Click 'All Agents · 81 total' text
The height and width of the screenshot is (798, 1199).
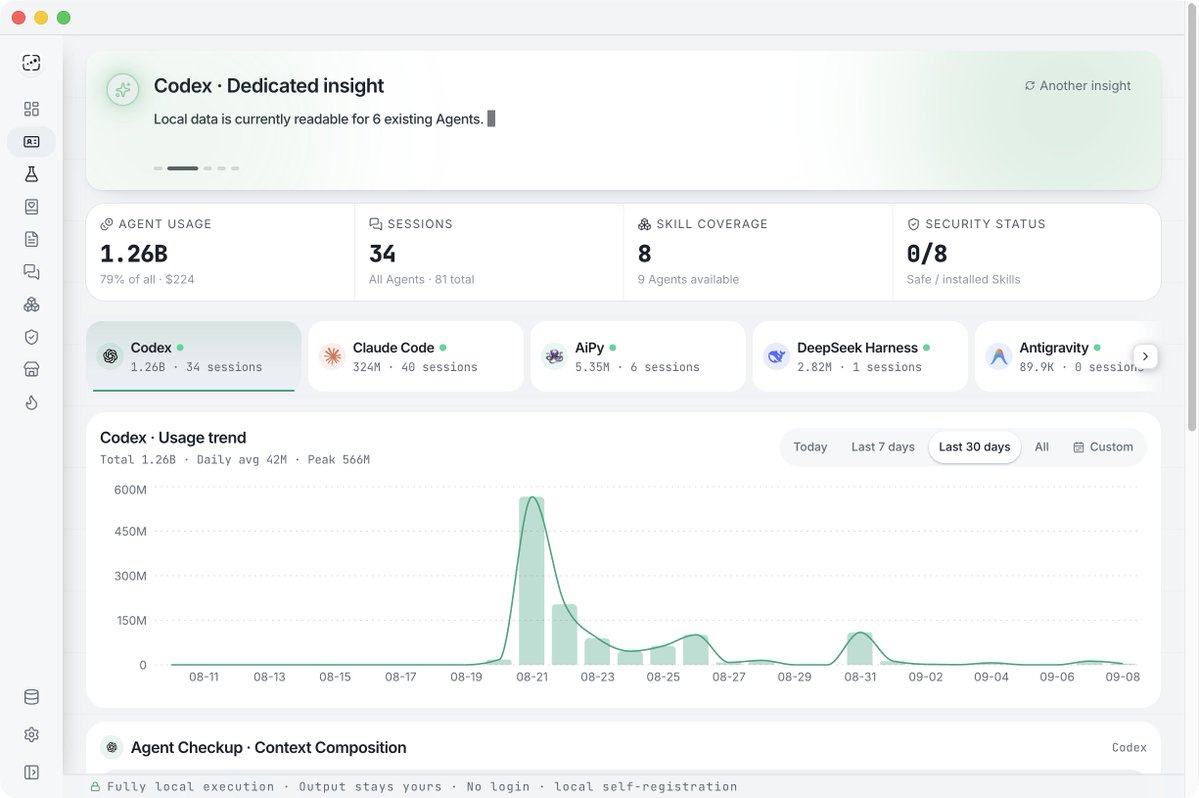tap(421, 280)
